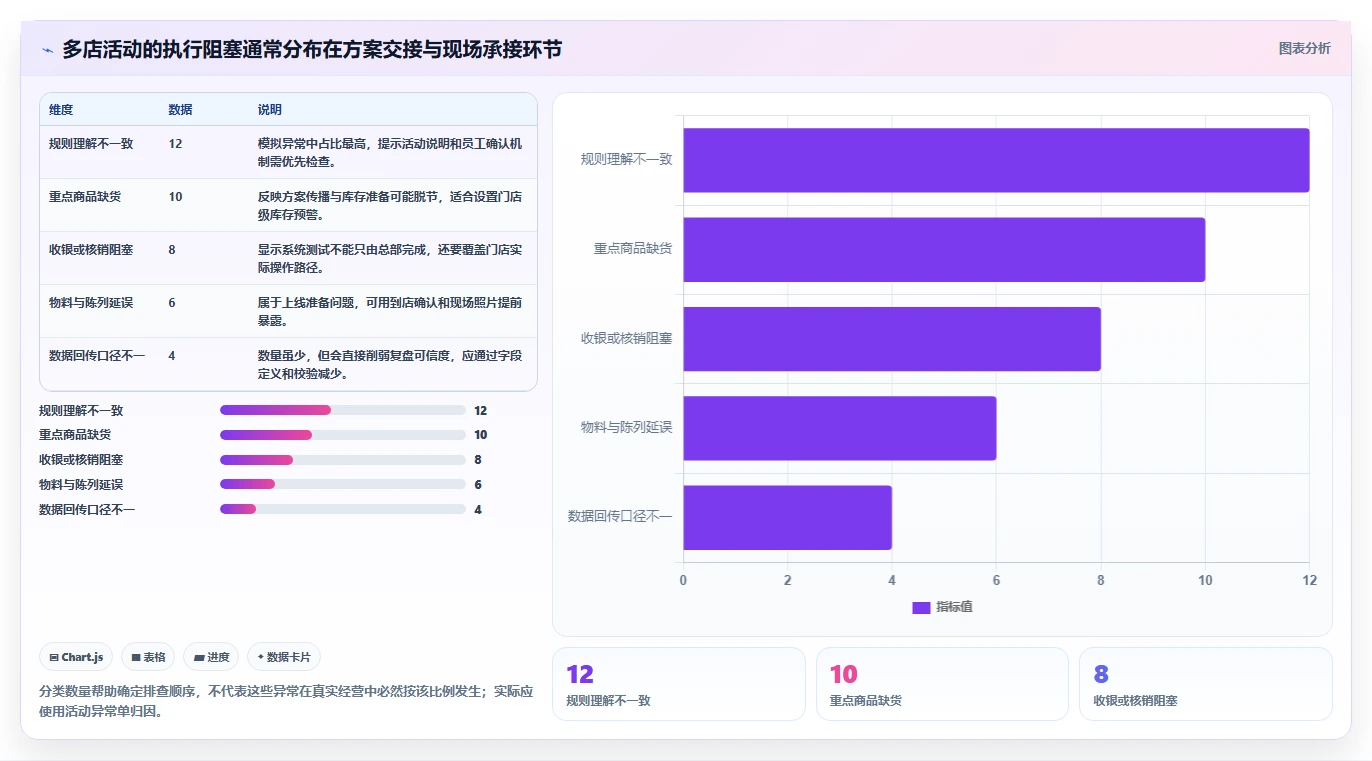
Task: Click the table cell reading 物料与陈列延误
Action: click(x=91, y=303)
